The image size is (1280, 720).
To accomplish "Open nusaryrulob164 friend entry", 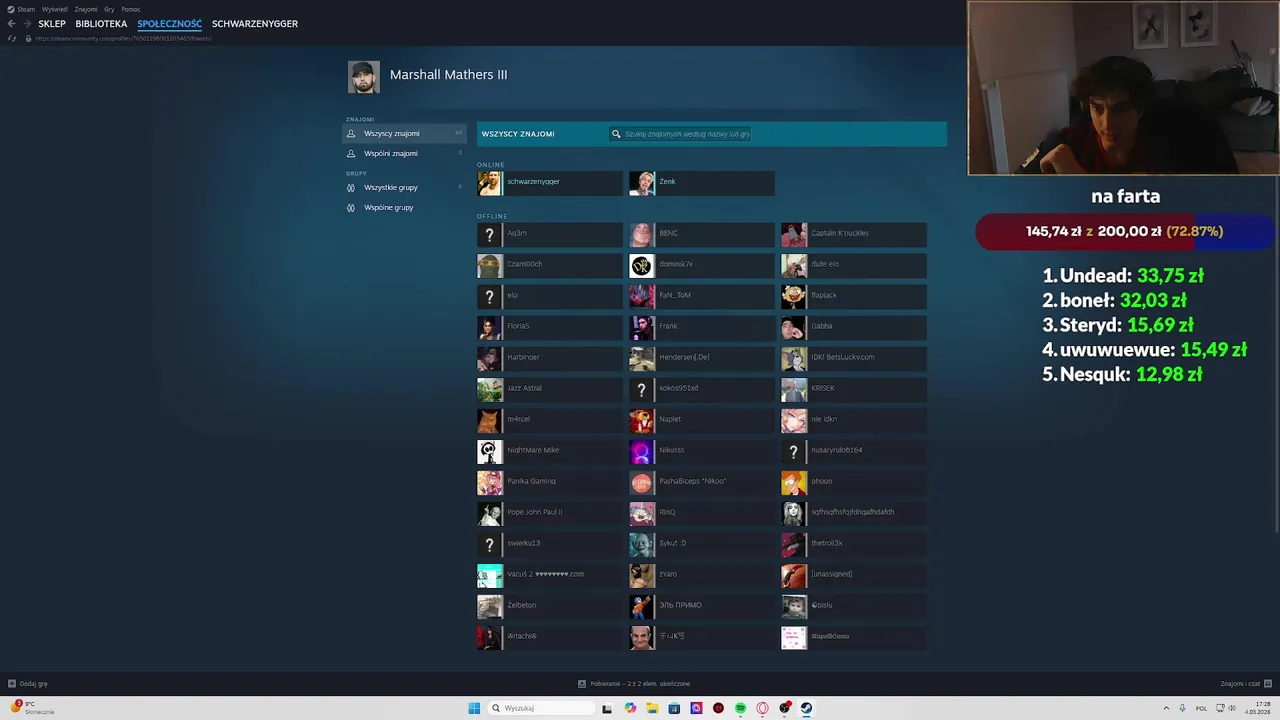I will (x=854, y=452).
